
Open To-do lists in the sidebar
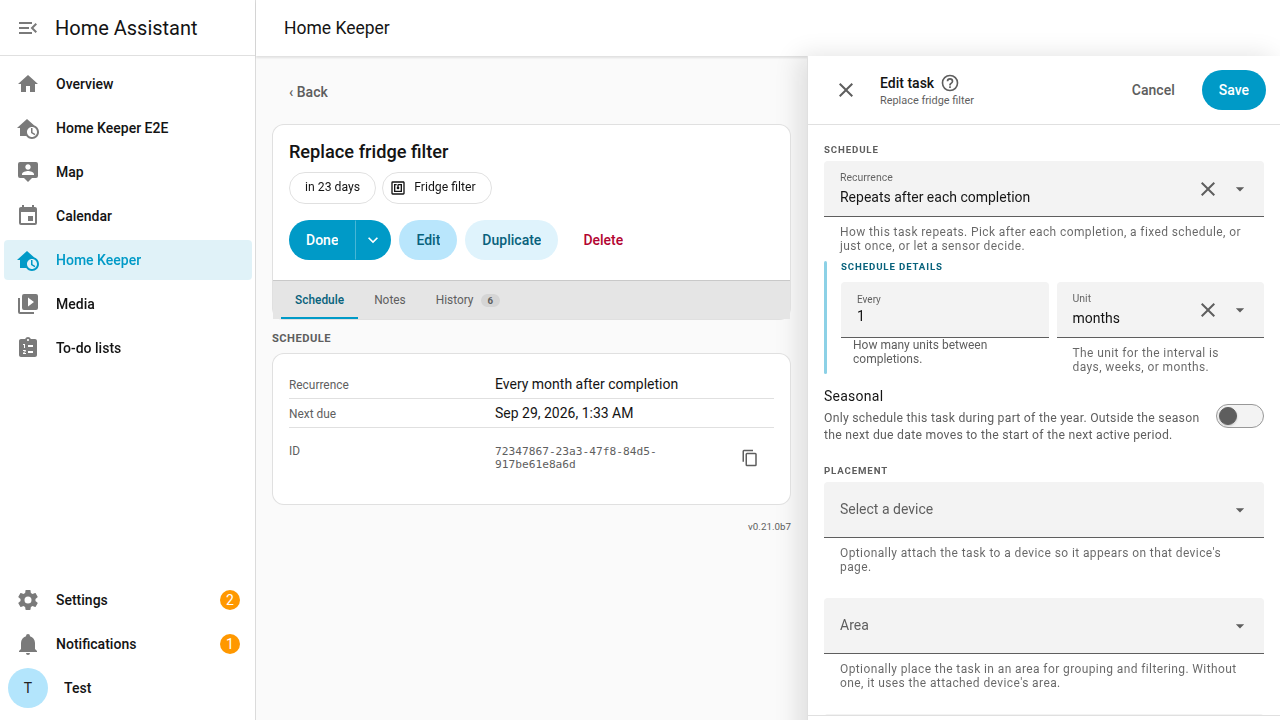[x=128, y=348]
